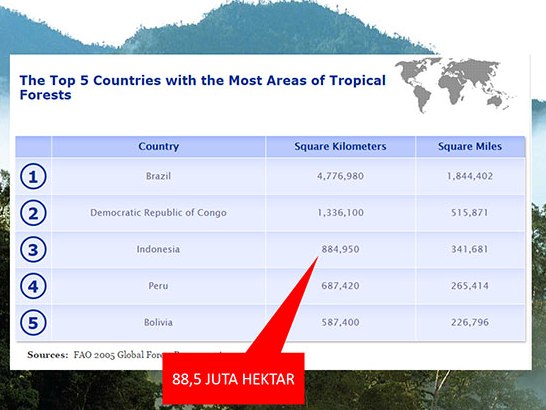Image resolution: width=546 pixels, height=410 pixels.
Task: Click the 1,844,402 square miles value
Action: (x=470, y=176)
